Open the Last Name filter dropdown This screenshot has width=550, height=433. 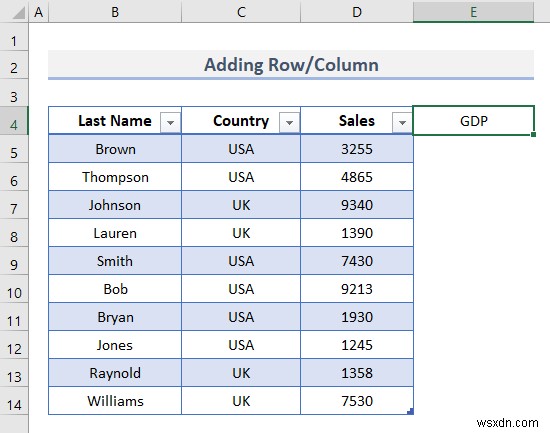click(x=170, y=122)
